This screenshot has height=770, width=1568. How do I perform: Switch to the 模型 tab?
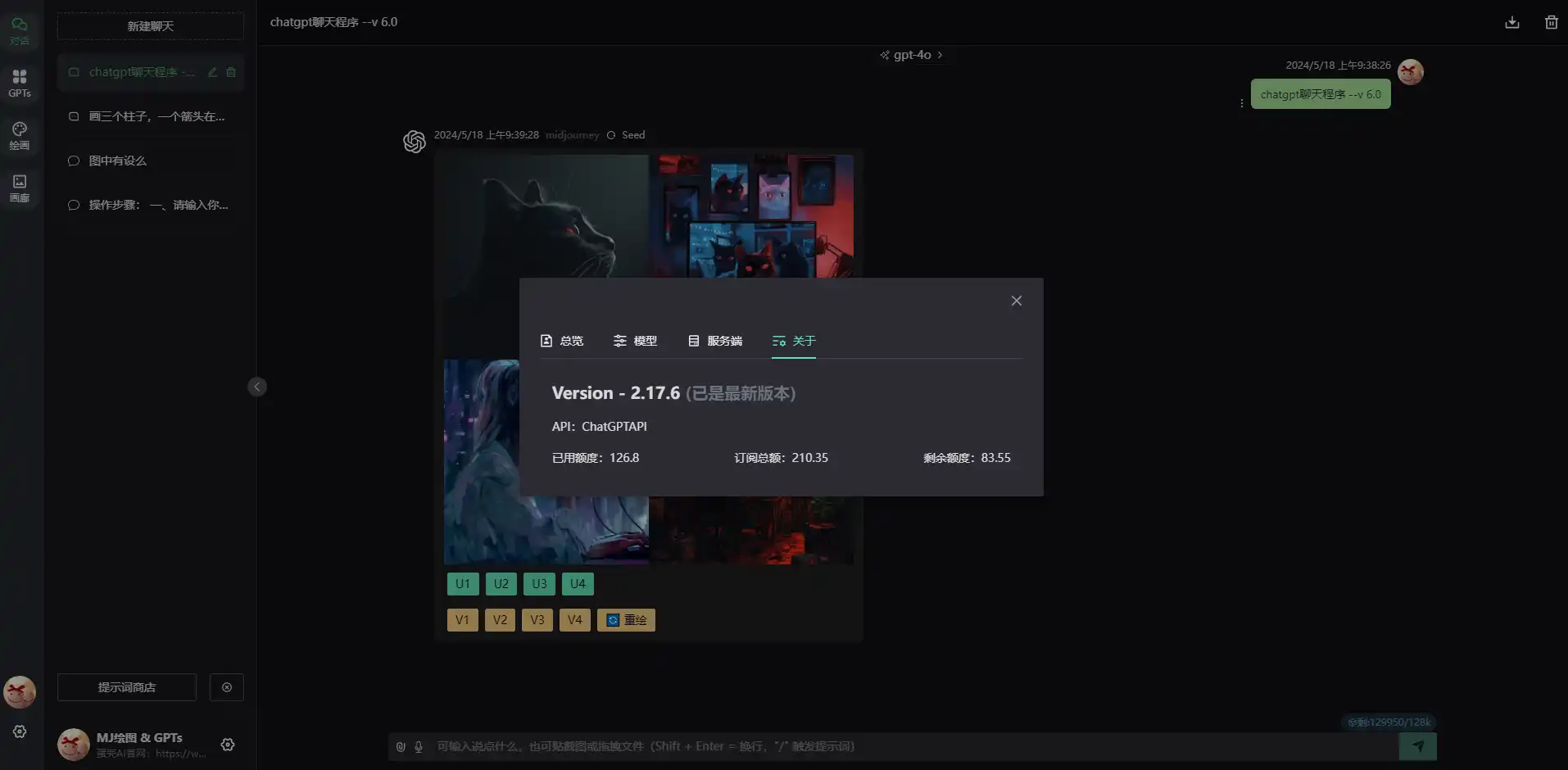(635, 341)
